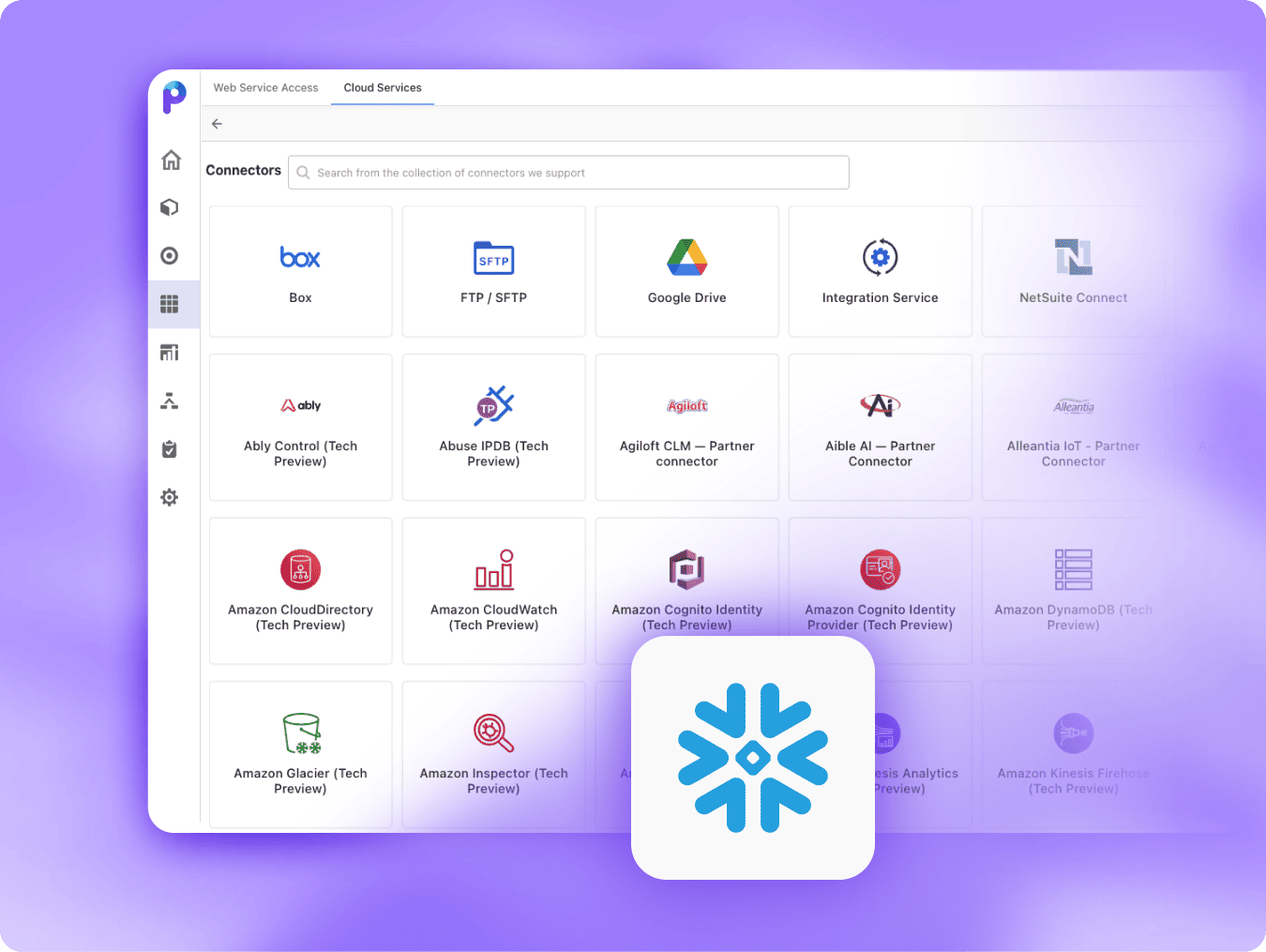Click the magnifier icon in search box
The width and height of the screenshot is (1266, 952).
tap(304, 173)
